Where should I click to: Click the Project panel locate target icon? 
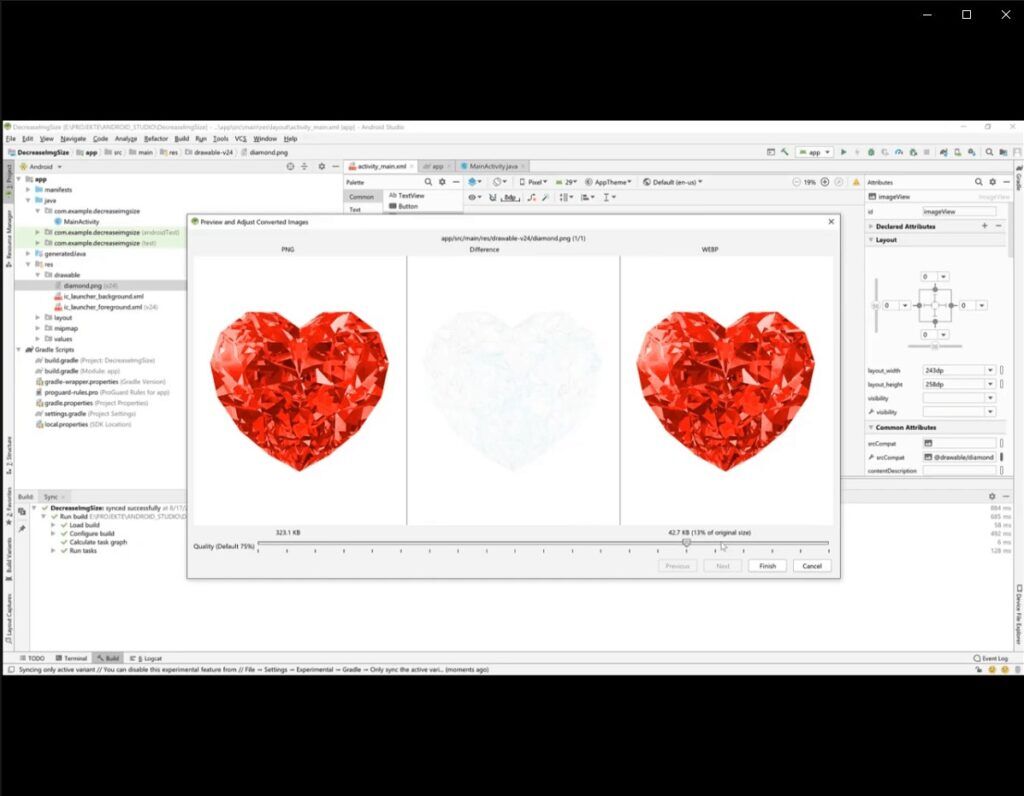(290, 167)
